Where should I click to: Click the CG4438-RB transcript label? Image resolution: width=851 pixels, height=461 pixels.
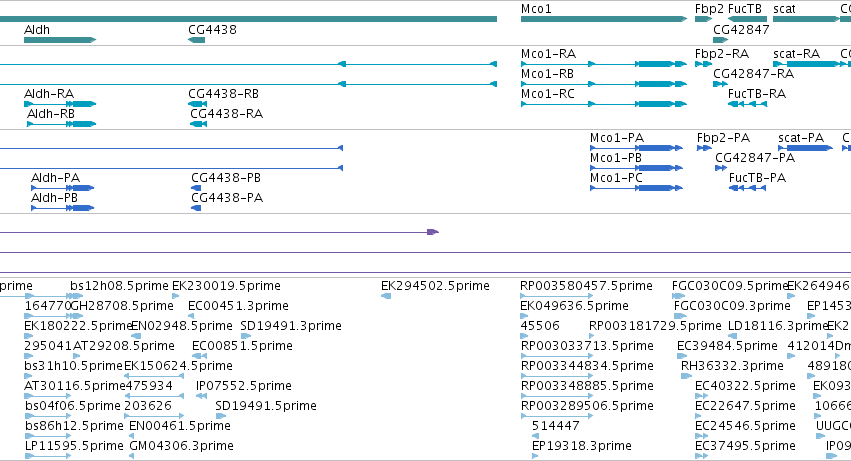point(224,94)
